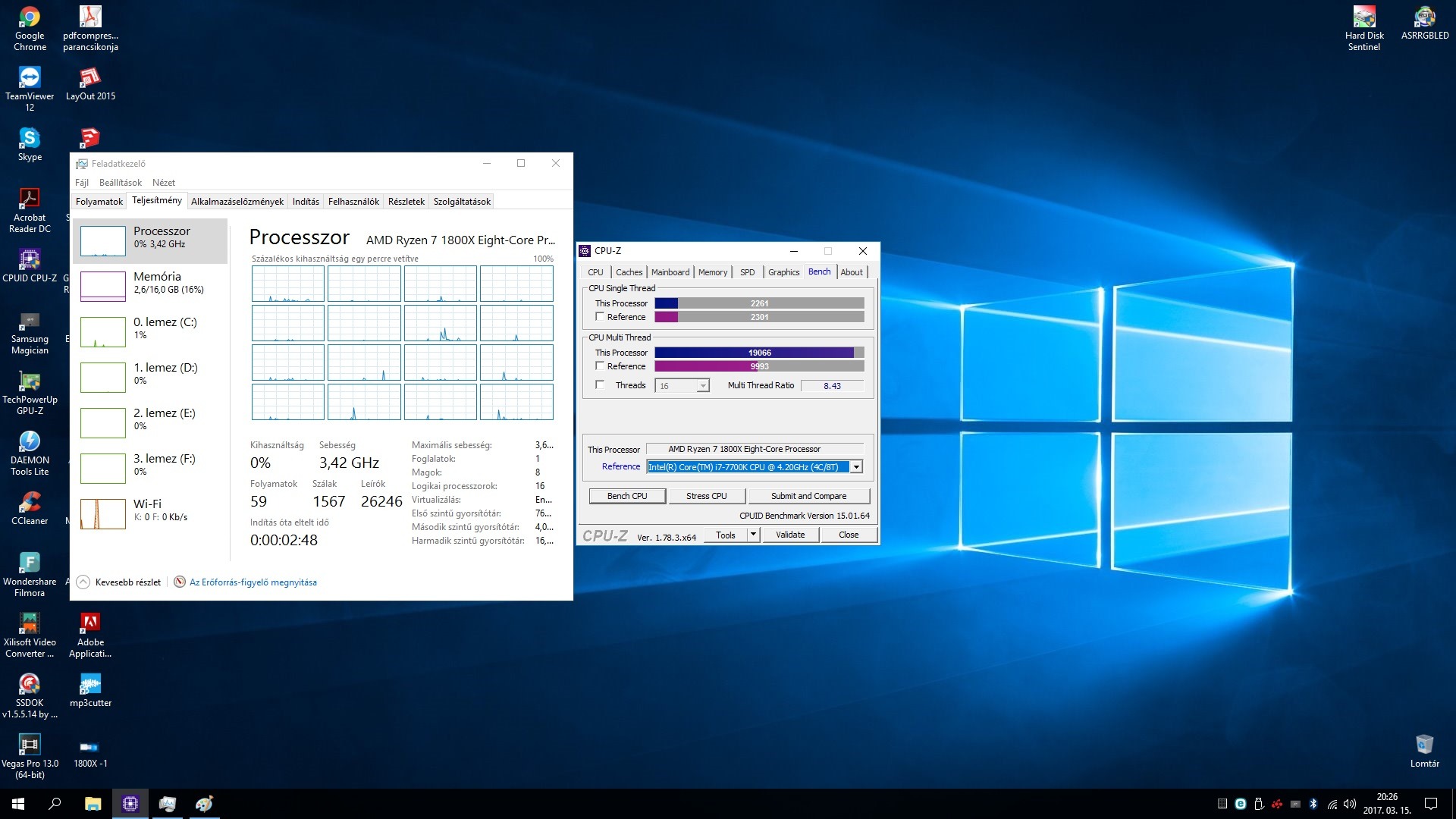Open the Fájl menu in Feladatkezelő

[x=82, y=183]
